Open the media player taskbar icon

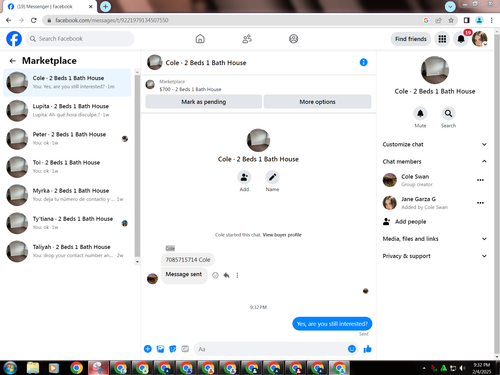point(53,368)
